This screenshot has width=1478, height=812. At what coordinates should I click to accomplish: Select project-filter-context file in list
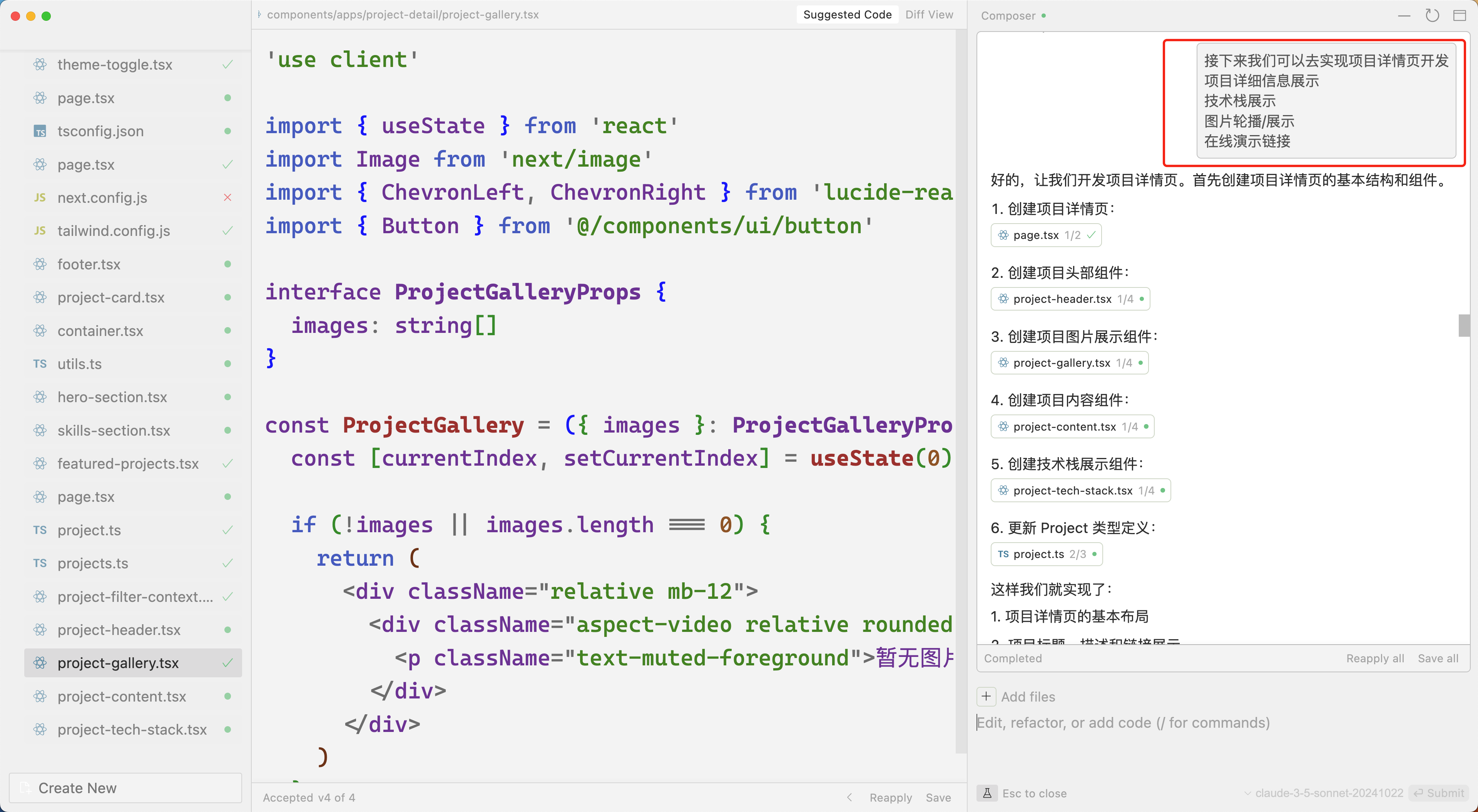click(x=132, y=597)
